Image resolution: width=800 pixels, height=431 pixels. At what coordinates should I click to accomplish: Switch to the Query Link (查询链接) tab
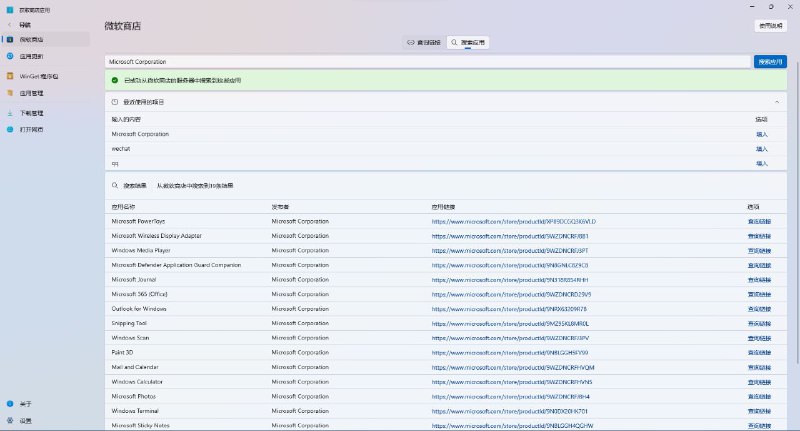[x=423, y=43]
